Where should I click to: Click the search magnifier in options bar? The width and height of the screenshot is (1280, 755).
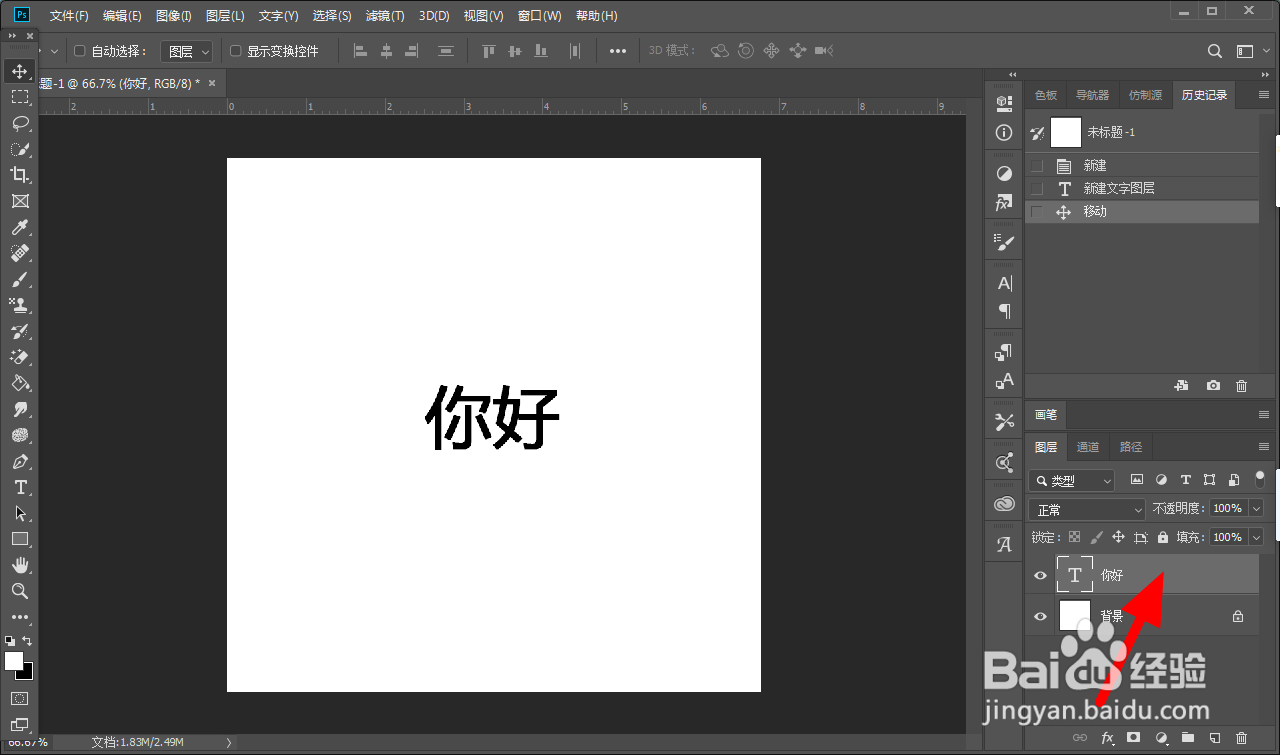point(1215,51)
